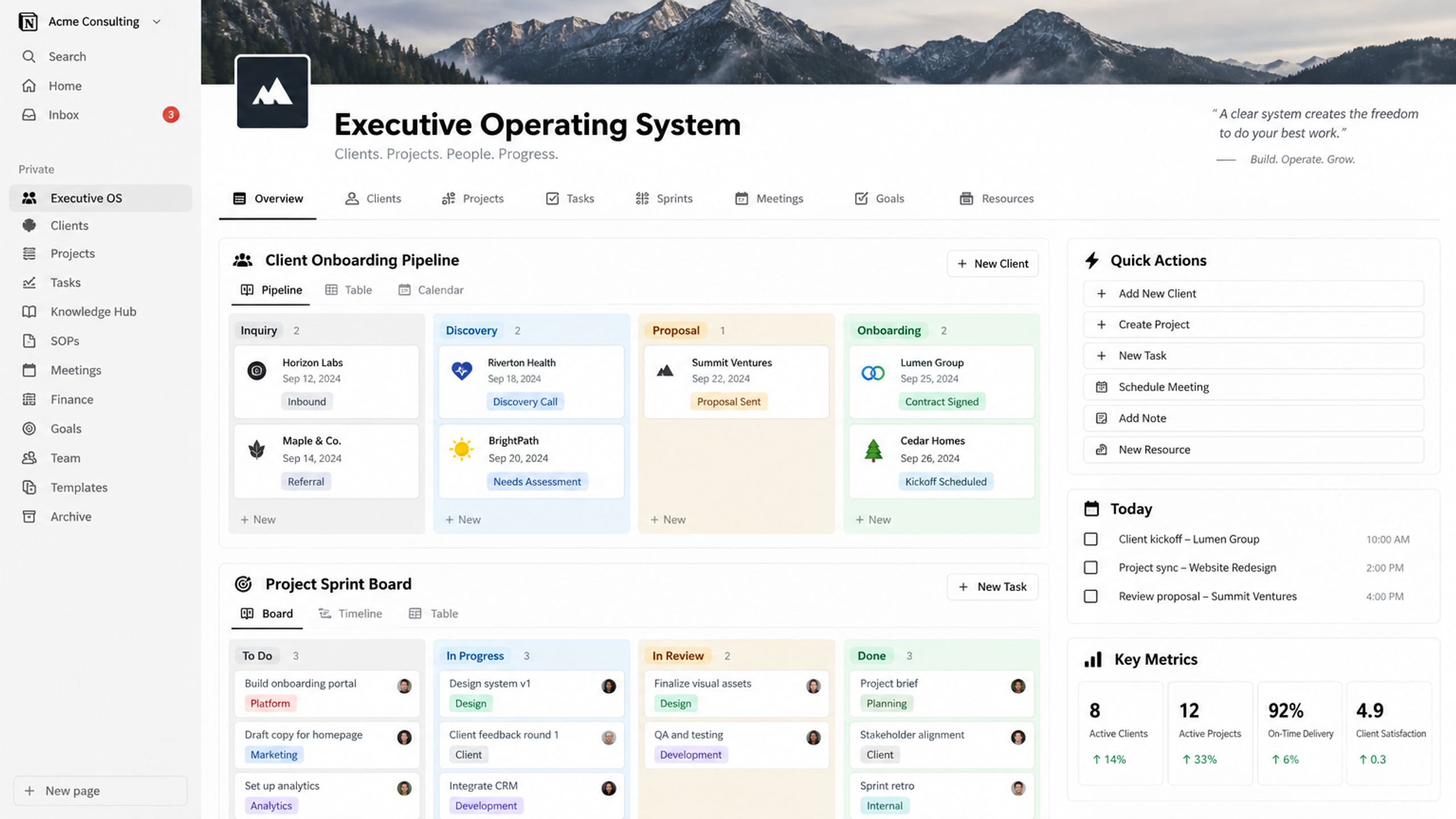Screen dimensions: 1456x819
Task: Switch sprint board to Timeline view
Action: coord(350,614)
